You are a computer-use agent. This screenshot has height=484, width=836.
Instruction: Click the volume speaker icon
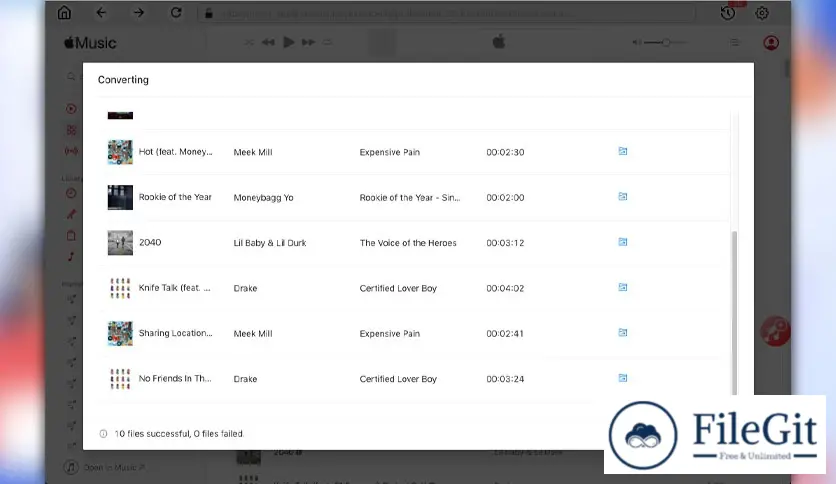point(637,42)
